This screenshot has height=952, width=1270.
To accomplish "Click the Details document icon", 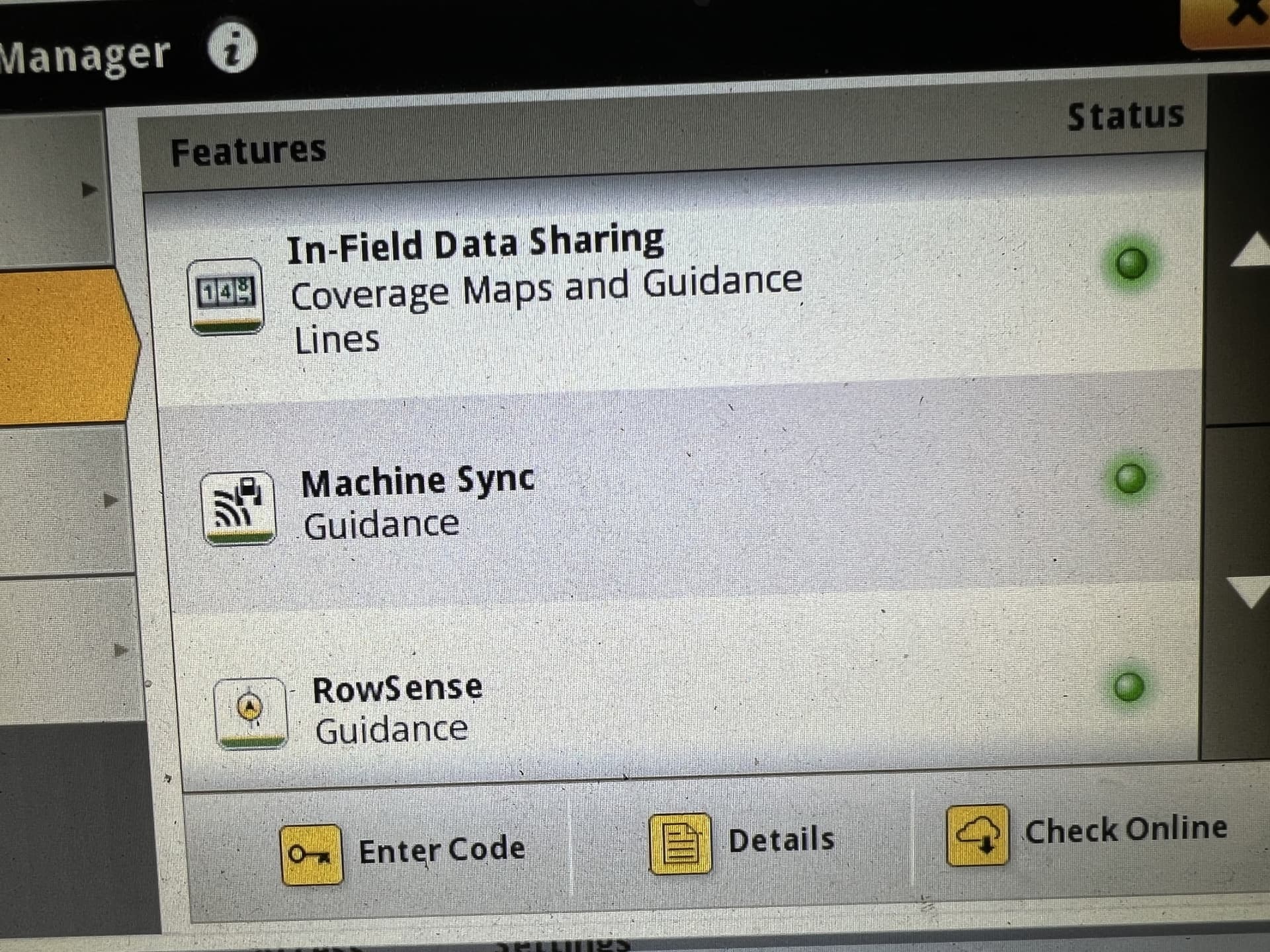I will point(681,844).
